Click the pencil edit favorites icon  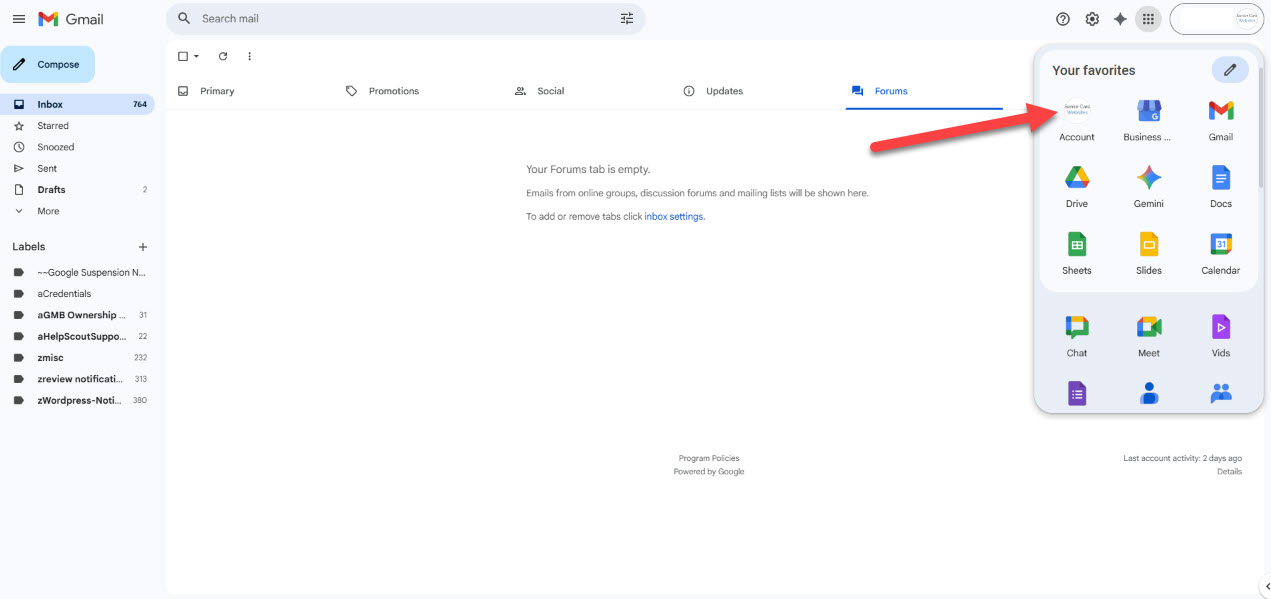(1230, 70)
